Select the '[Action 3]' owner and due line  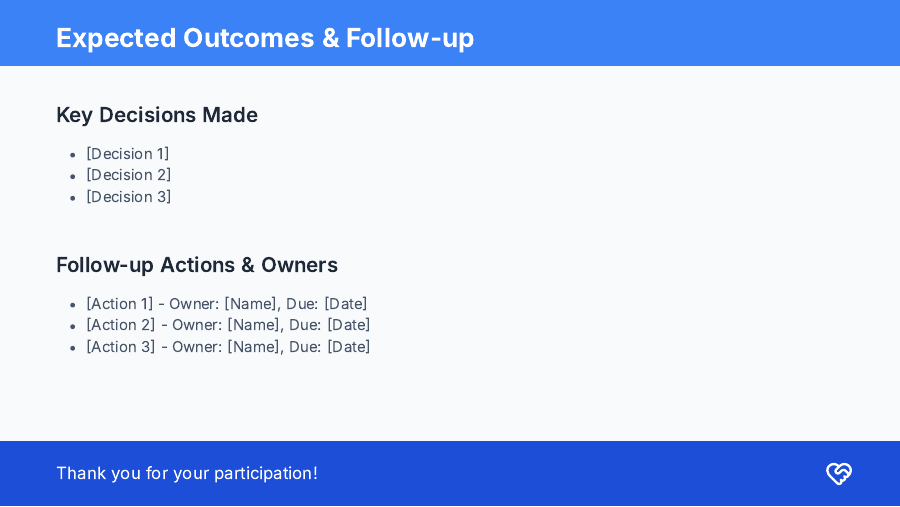point(228,347)
